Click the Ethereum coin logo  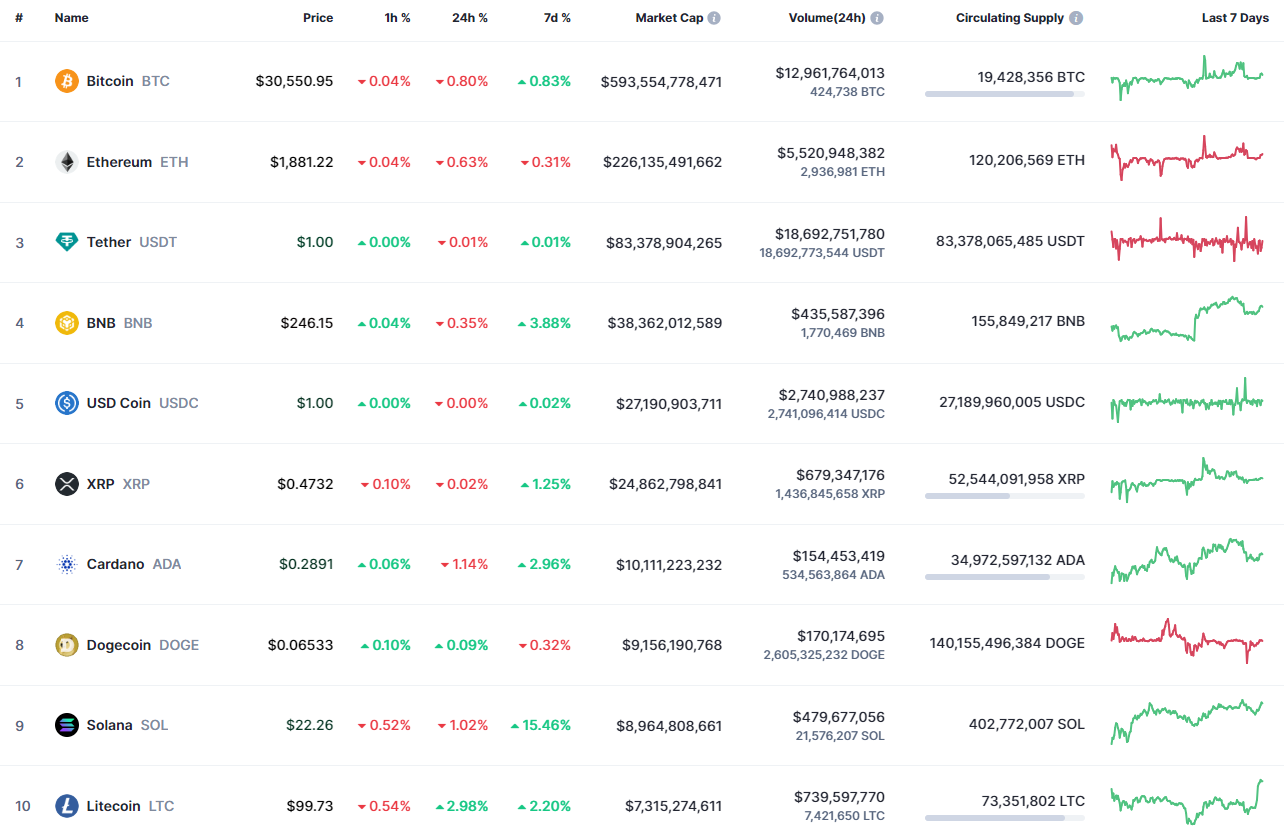tap(66, 162)
